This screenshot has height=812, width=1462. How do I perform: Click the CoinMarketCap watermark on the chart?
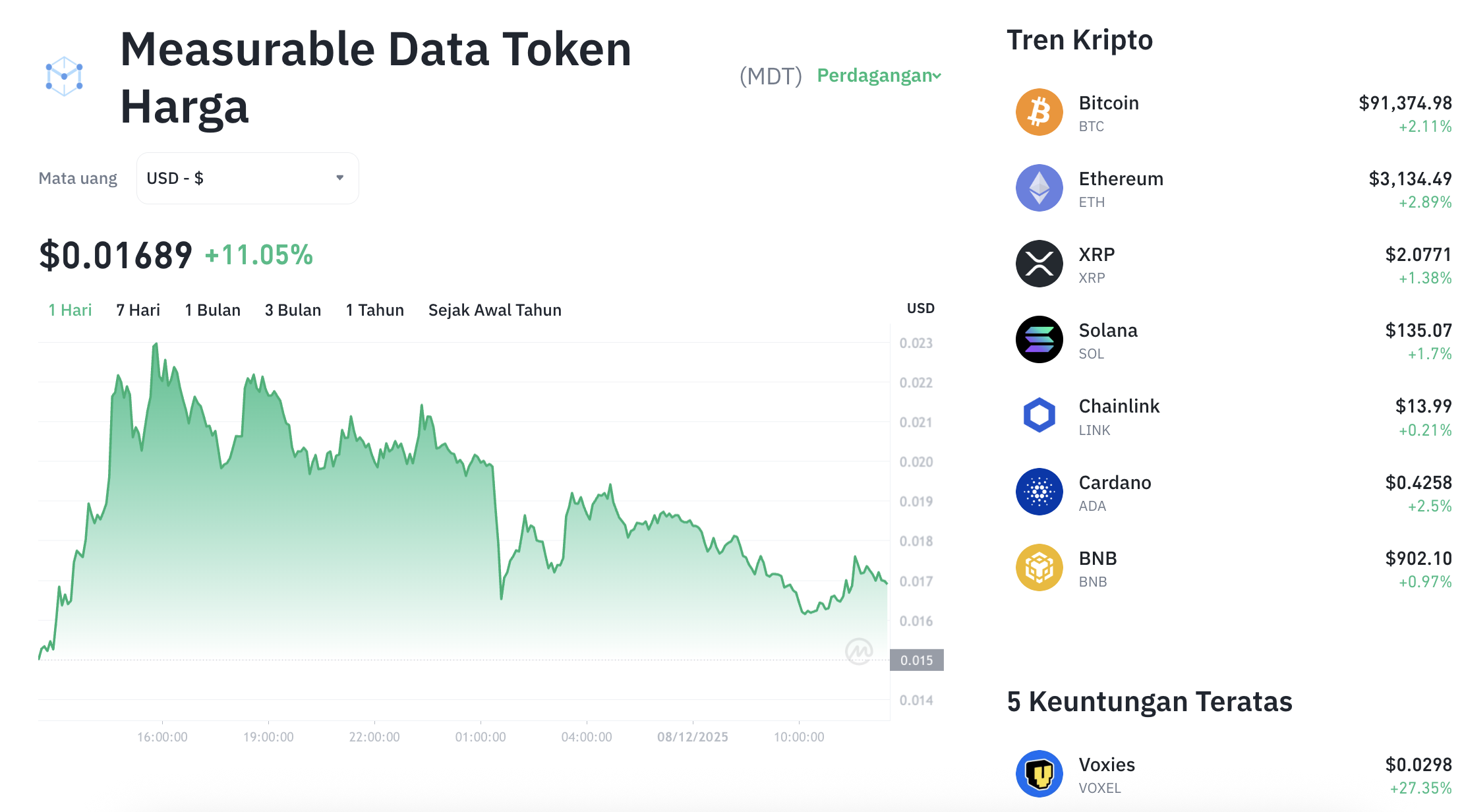(860, 651)
